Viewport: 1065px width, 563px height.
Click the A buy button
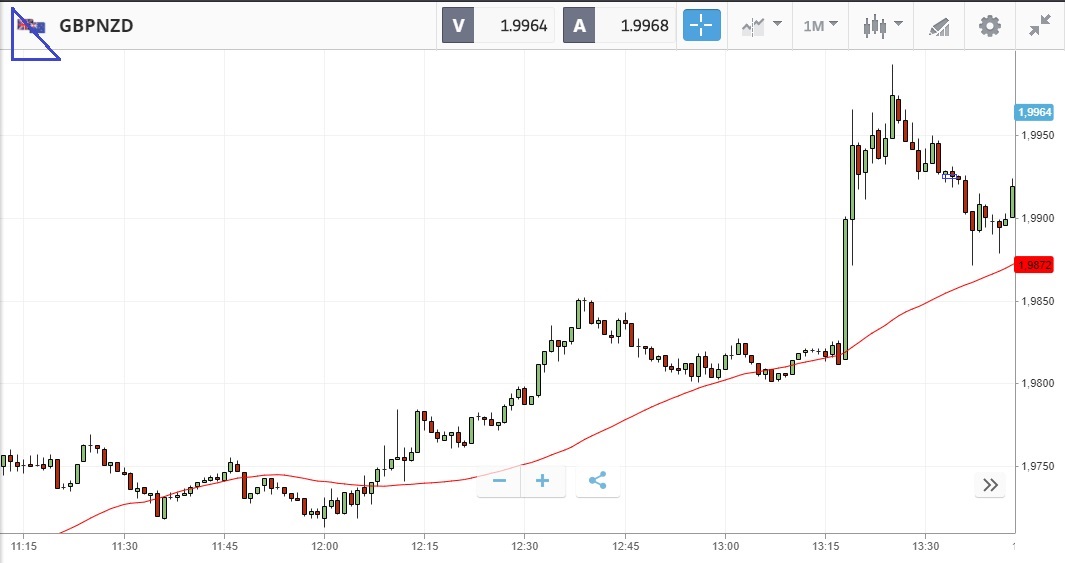pos(579,25)
